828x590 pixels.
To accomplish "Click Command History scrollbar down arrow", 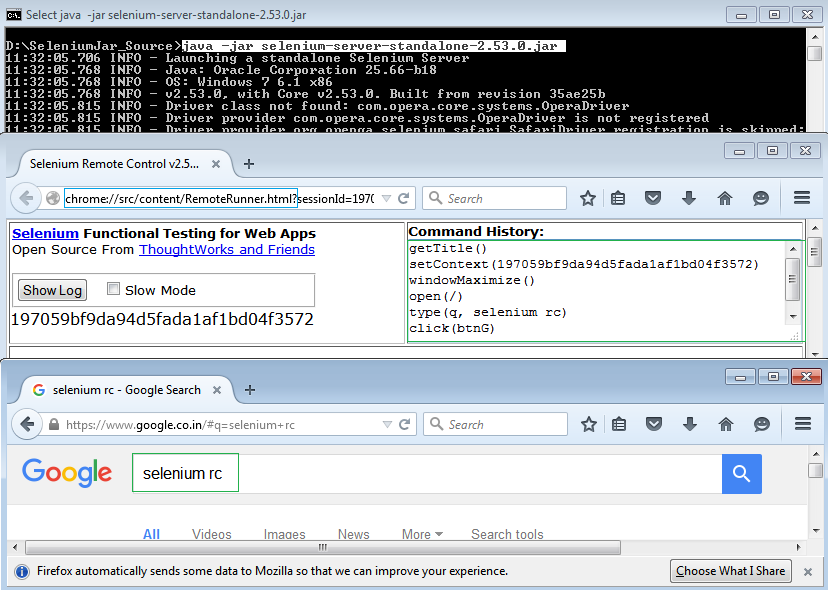I will coord(793,316).
